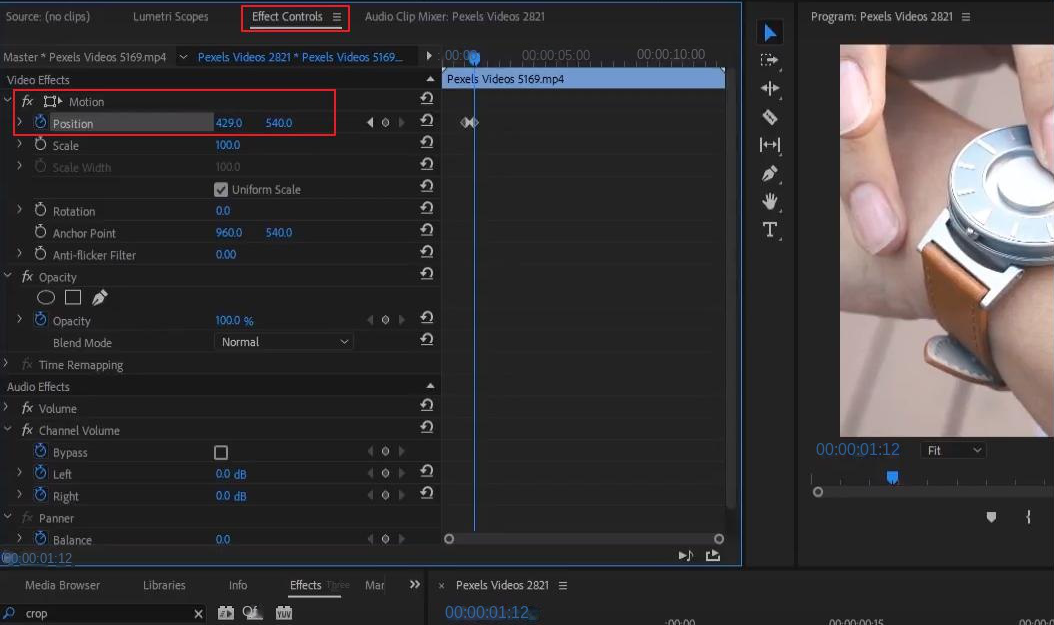
Task: Open the Program monitor panel menu
Action: click(x=966, y=17)
